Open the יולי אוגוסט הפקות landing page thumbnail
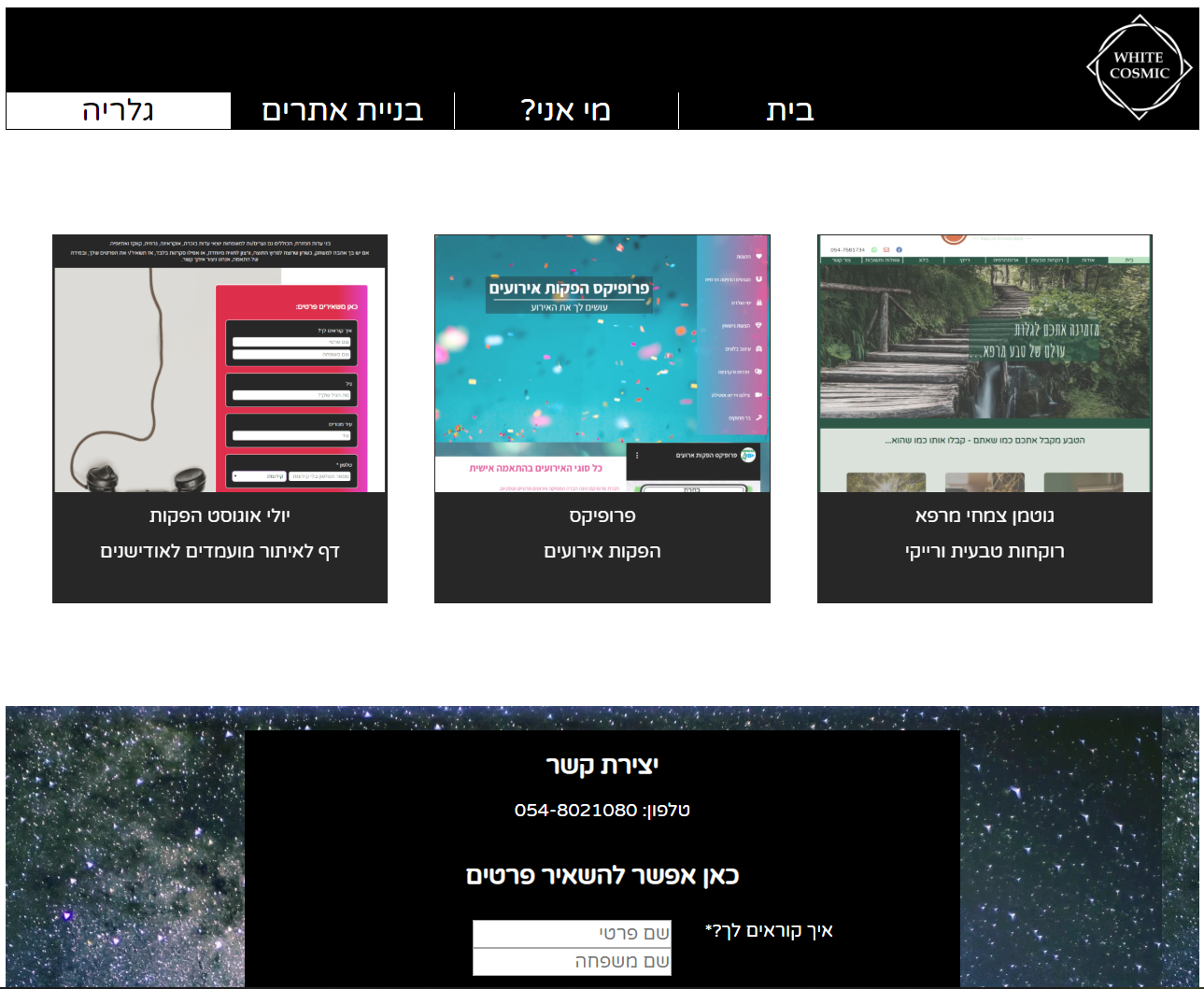Viewport: 1204px width, 989px height. coord(220,363)
